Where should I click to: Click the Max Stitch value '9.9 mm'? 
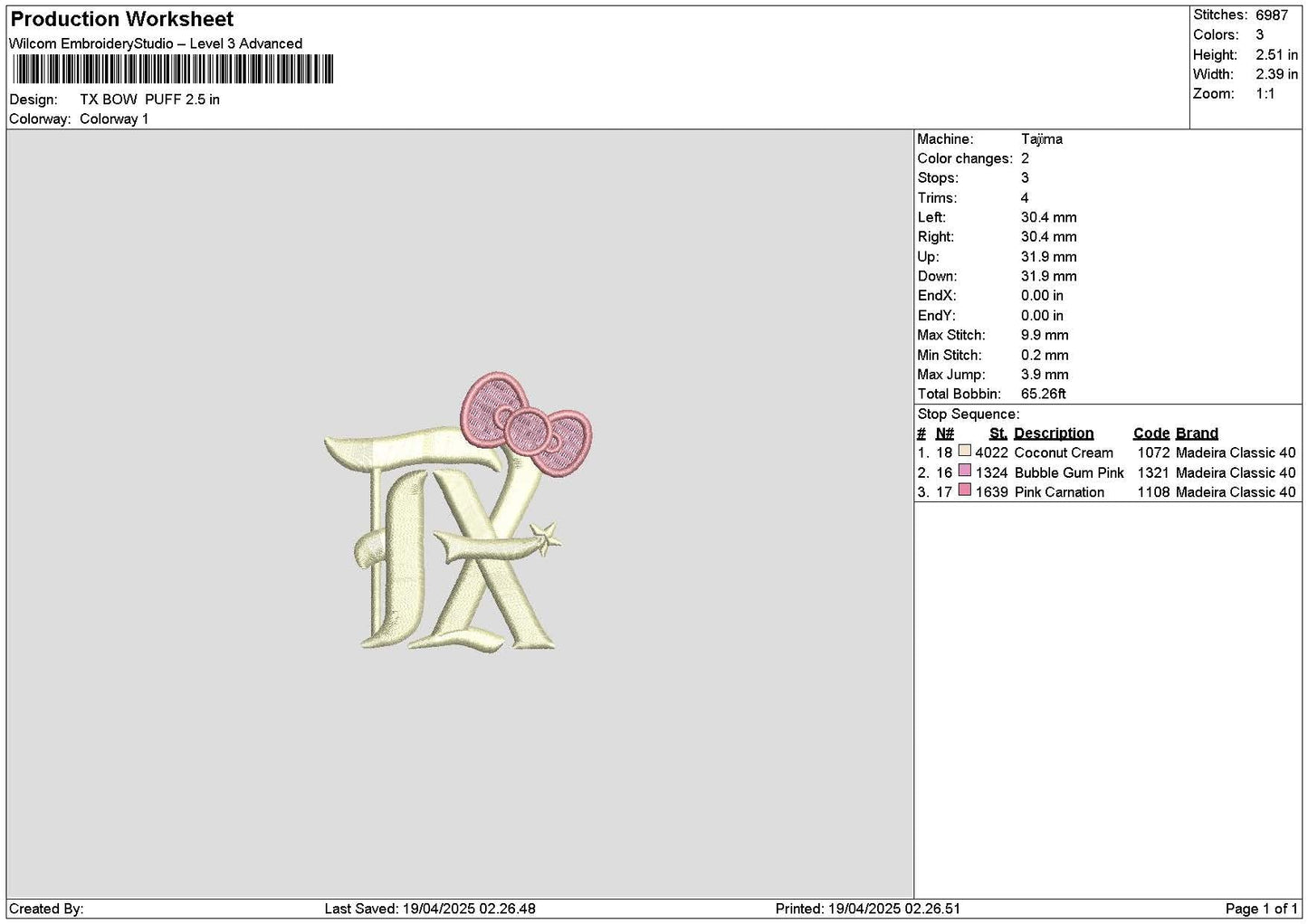1045,336
